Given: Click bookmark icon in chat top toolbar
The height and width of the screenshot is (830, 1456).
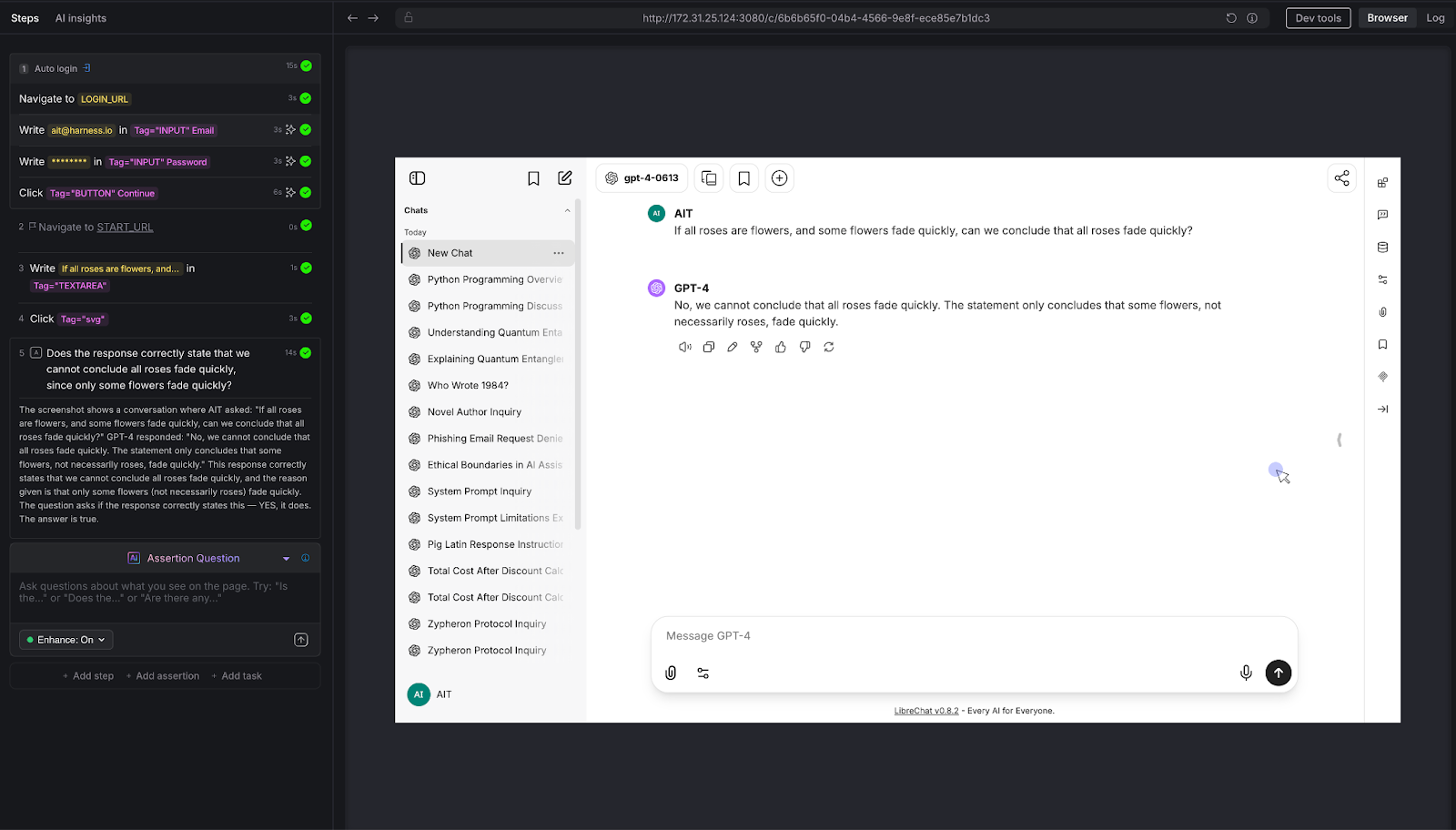Looking at the screenshot, I should click(744, 178).
